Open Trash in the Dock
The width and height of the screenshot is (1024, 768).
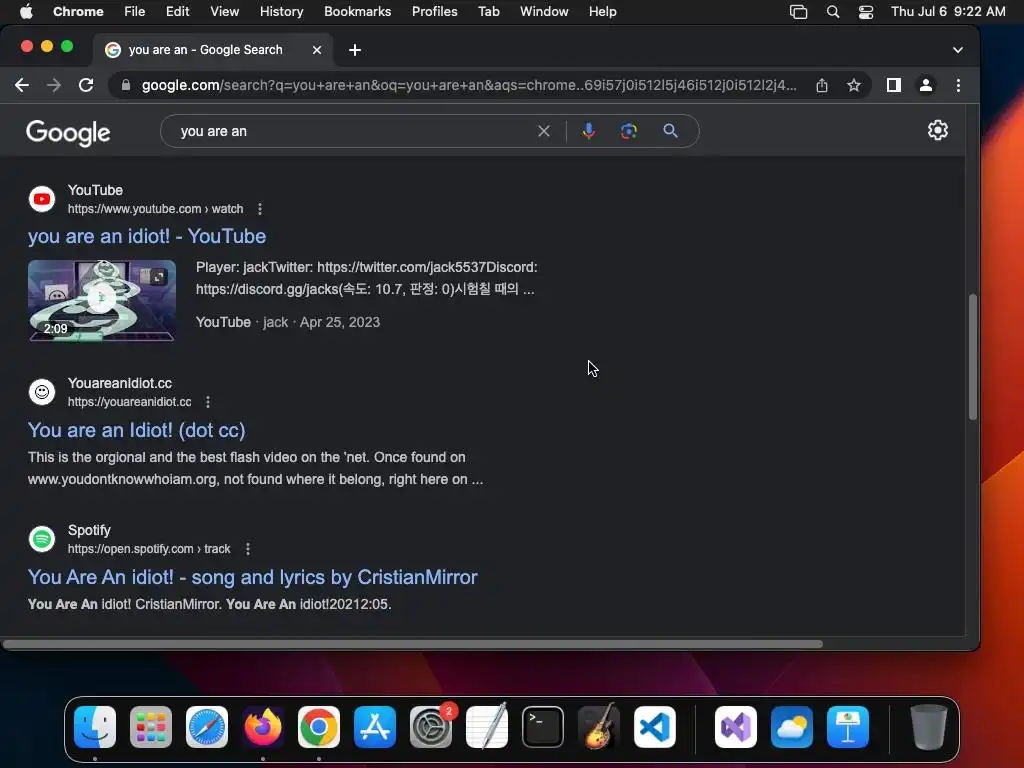pos(929,727)
